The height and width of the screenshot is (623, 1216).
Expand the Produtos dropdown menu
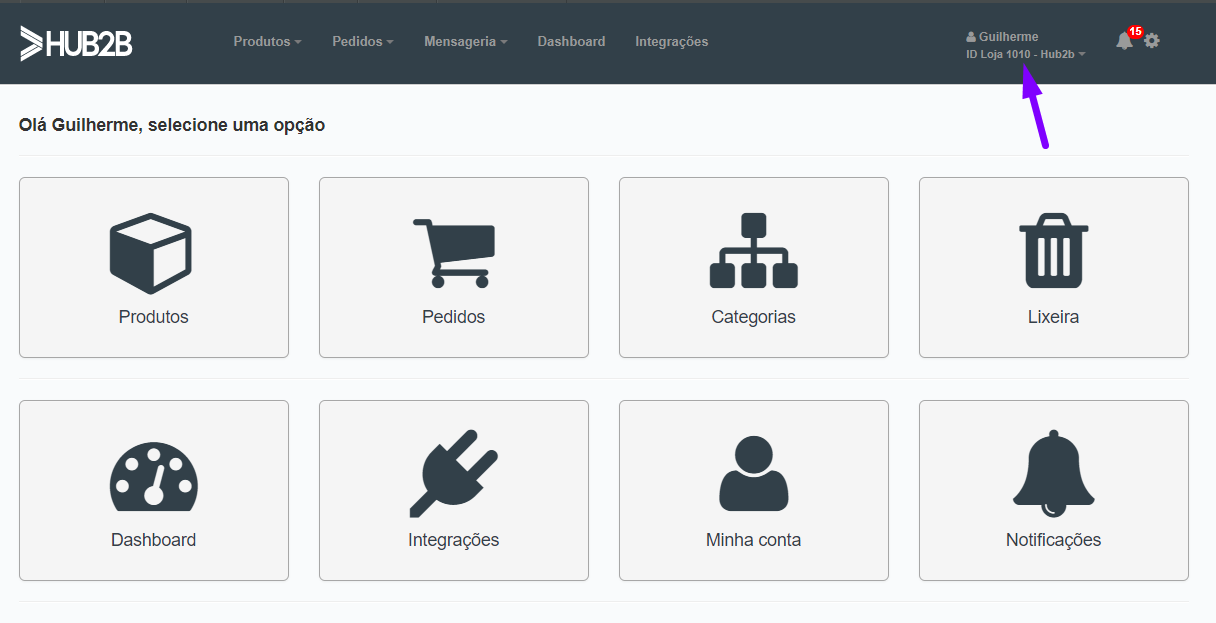click(267, 42)
